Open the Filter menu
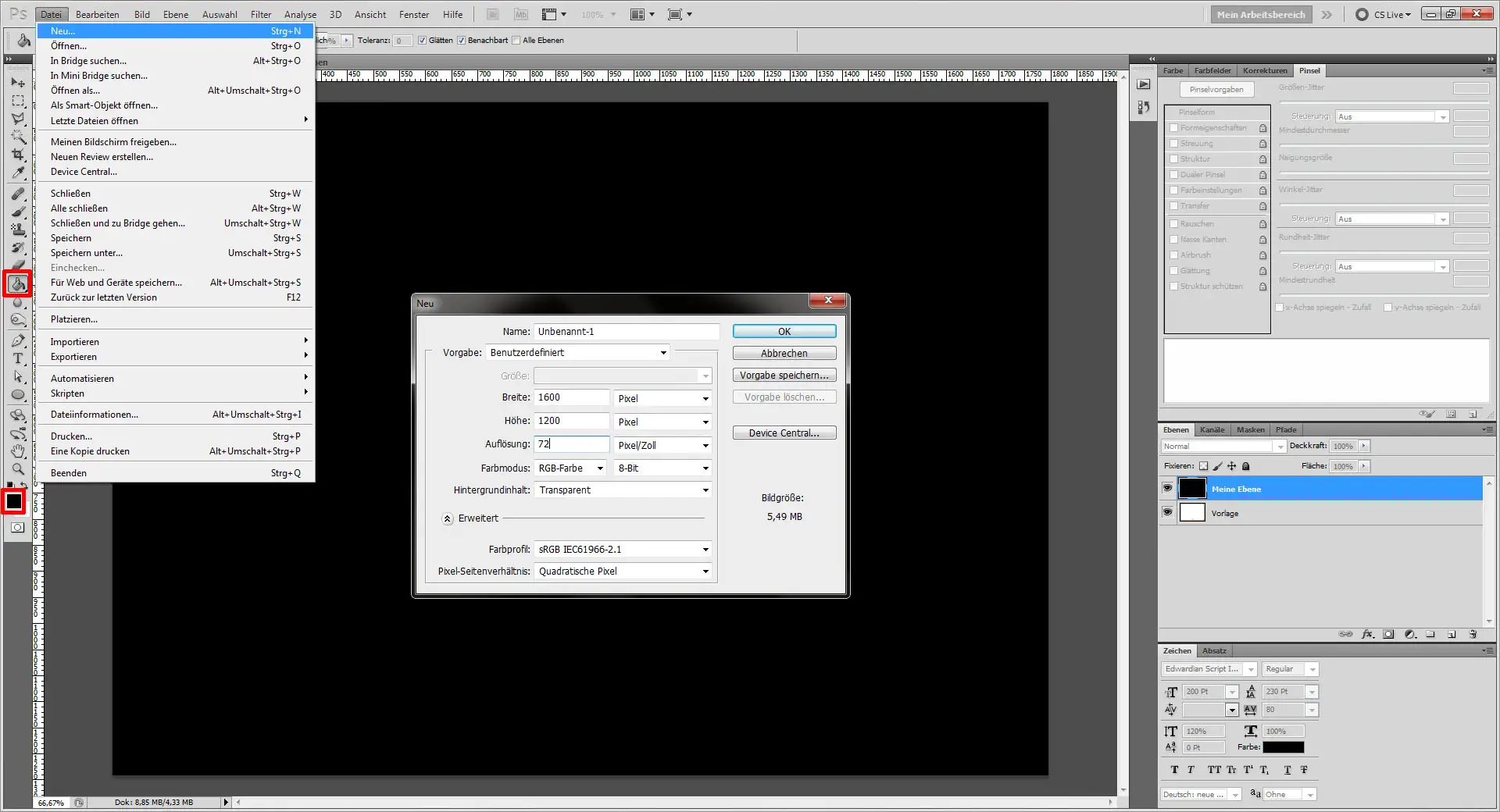Viewport: 1500px width, 812px height. point(260,14)
